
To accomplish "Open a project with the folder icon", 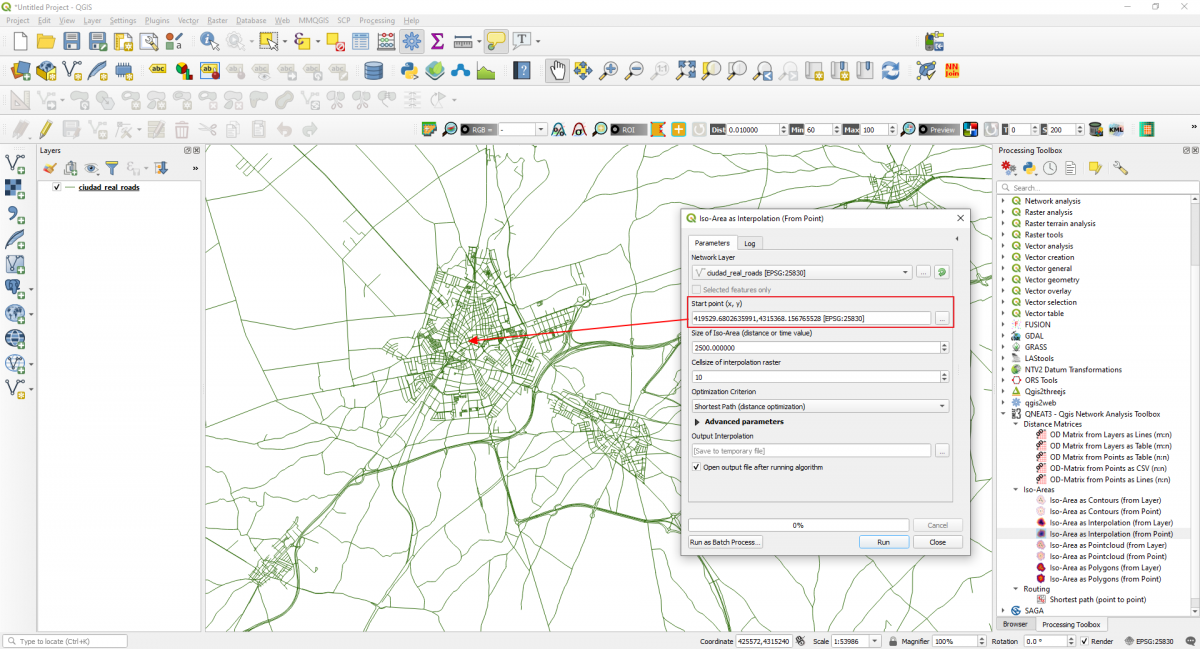I will 46,41.
